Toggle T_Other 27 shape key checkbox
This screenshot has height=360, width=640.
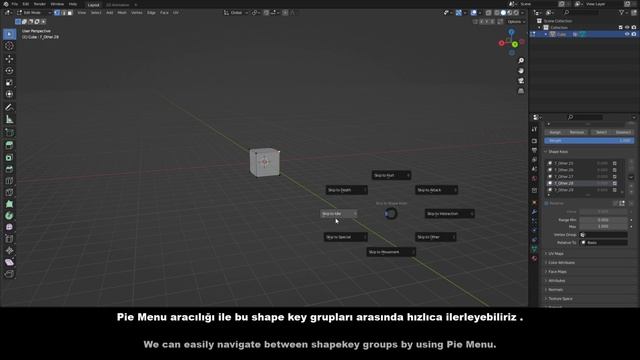[614, 177]
